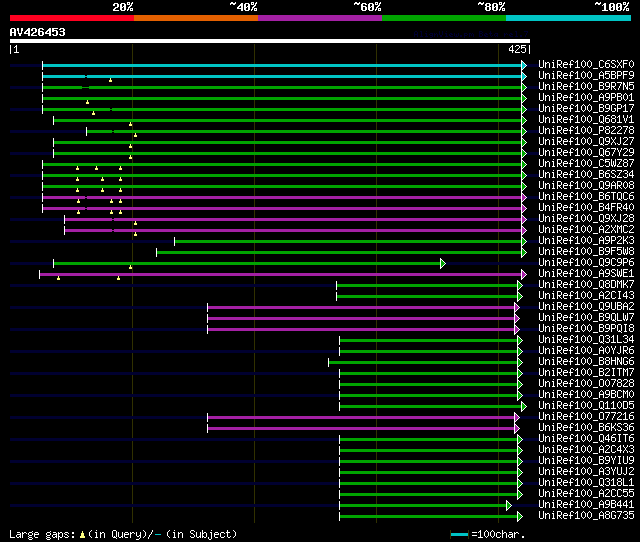Click the UniRef100_A8G735 label
This screenshot has width=640, height=542.
586,516
